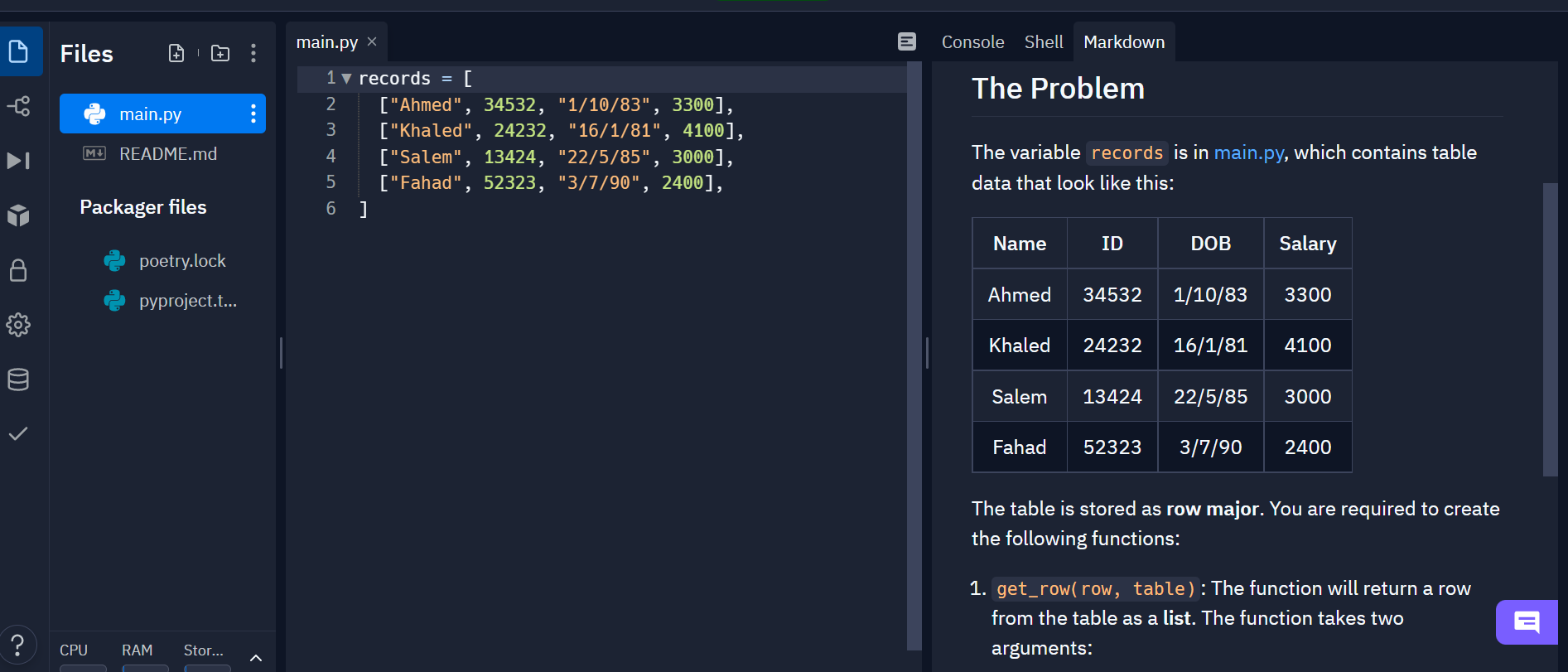
Task: Follow the main.py link in the problem text
Action: tap(1249, 152)
